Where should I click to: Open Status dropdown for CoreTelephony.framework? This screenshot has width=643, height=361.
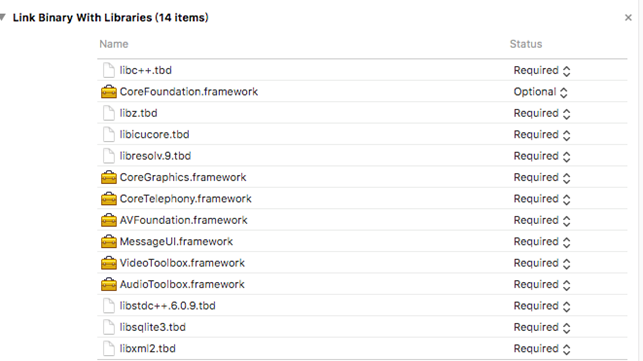[542, 199]
